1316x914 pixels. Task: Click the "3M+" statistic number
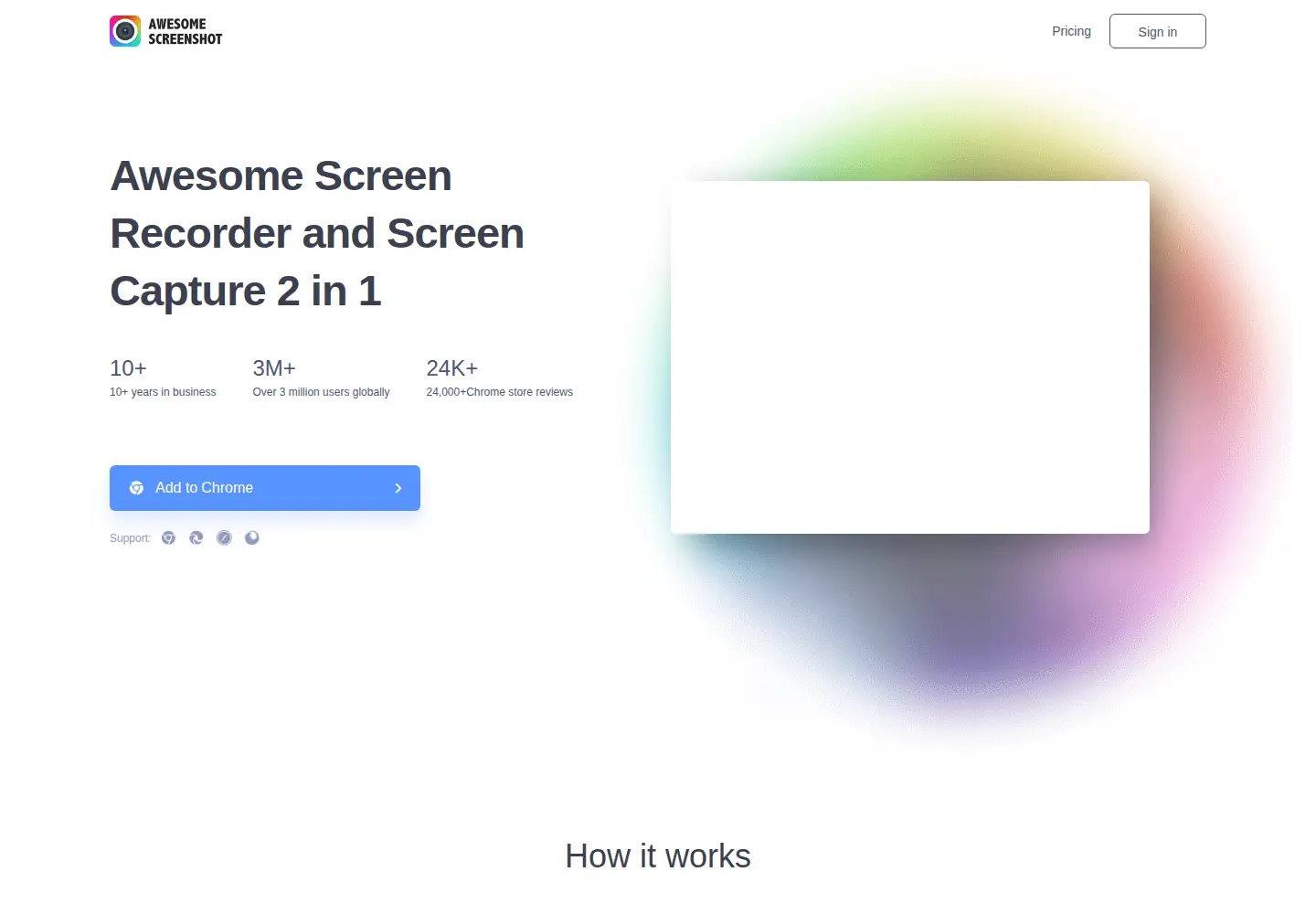[x=274, y=368]
